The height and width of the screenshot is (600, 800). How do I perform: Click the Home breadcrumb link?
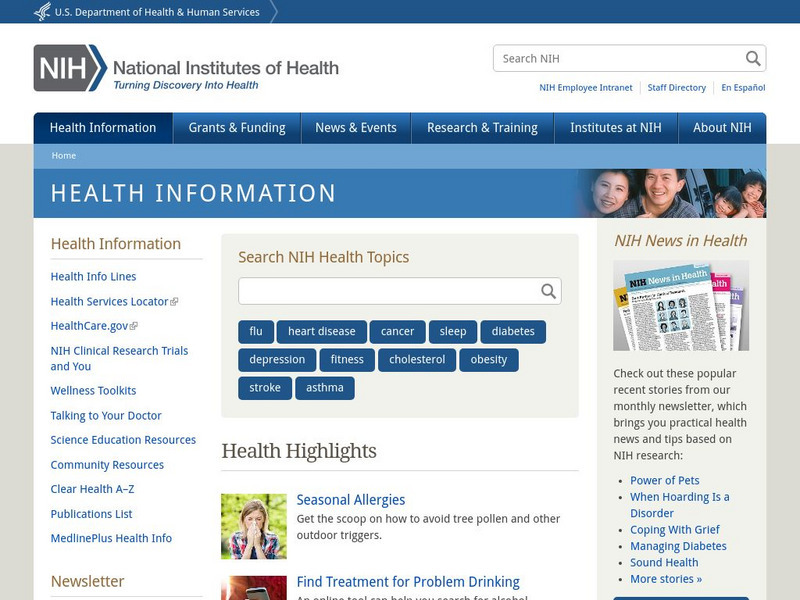tap(64, 156)
